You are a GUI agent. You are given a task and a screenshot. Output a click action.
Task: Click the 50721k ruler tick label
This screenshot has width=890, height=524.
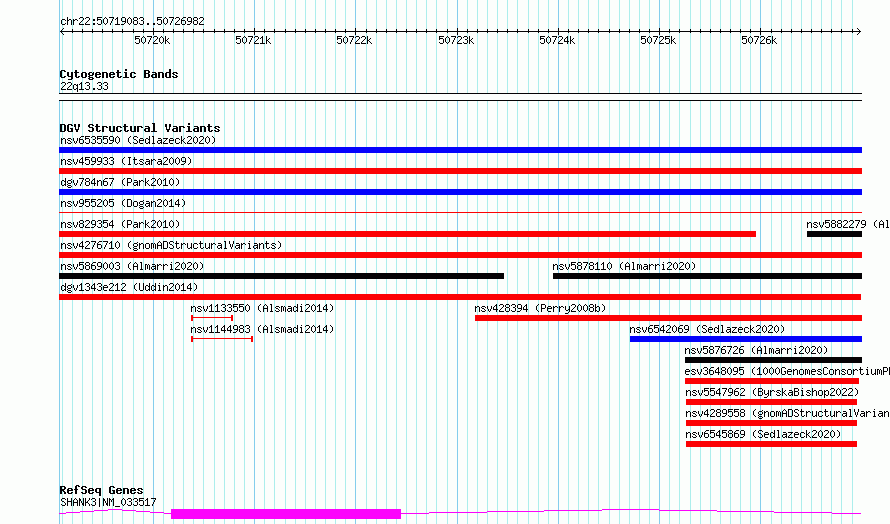pos(253,41)
